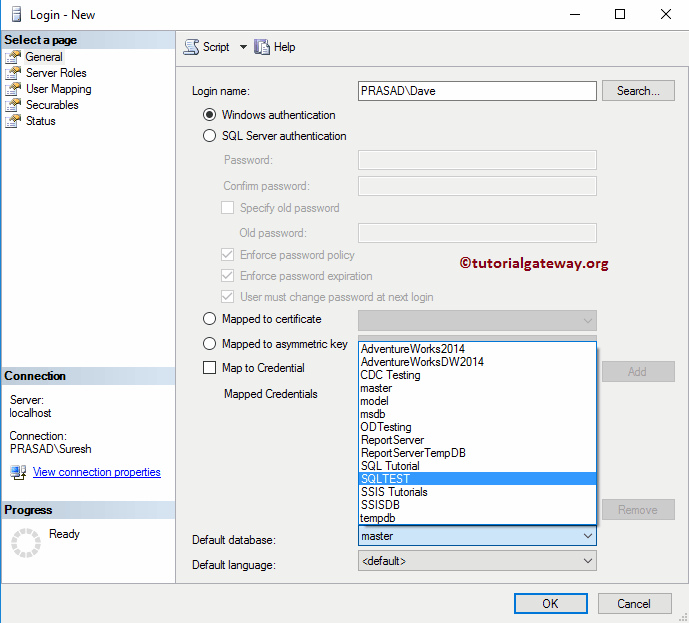Choose SQL Tutorial database
The height and width of the screenshot is (623, 689).
point(477,466)
